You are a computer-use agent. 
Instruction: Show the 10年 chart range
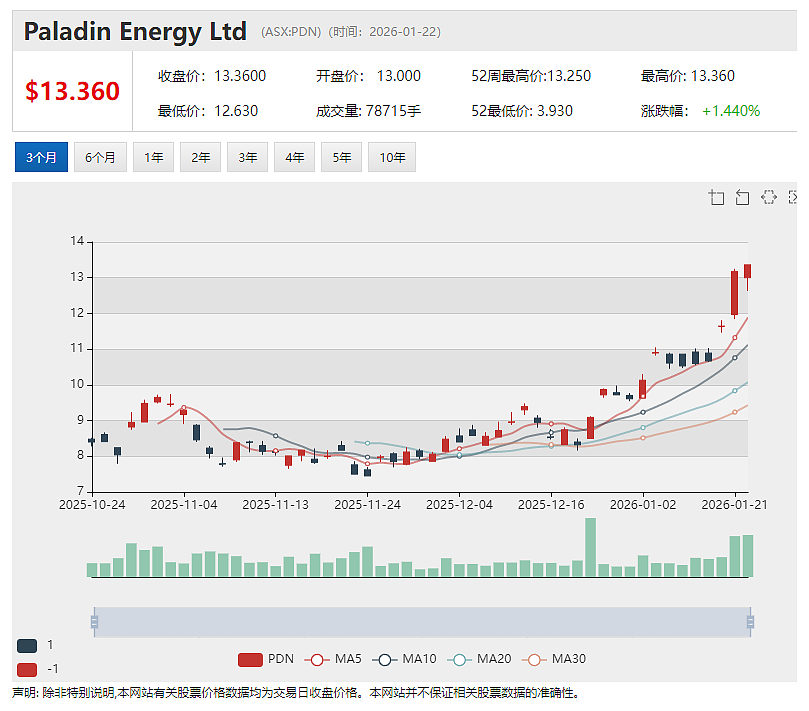point(392,157)
